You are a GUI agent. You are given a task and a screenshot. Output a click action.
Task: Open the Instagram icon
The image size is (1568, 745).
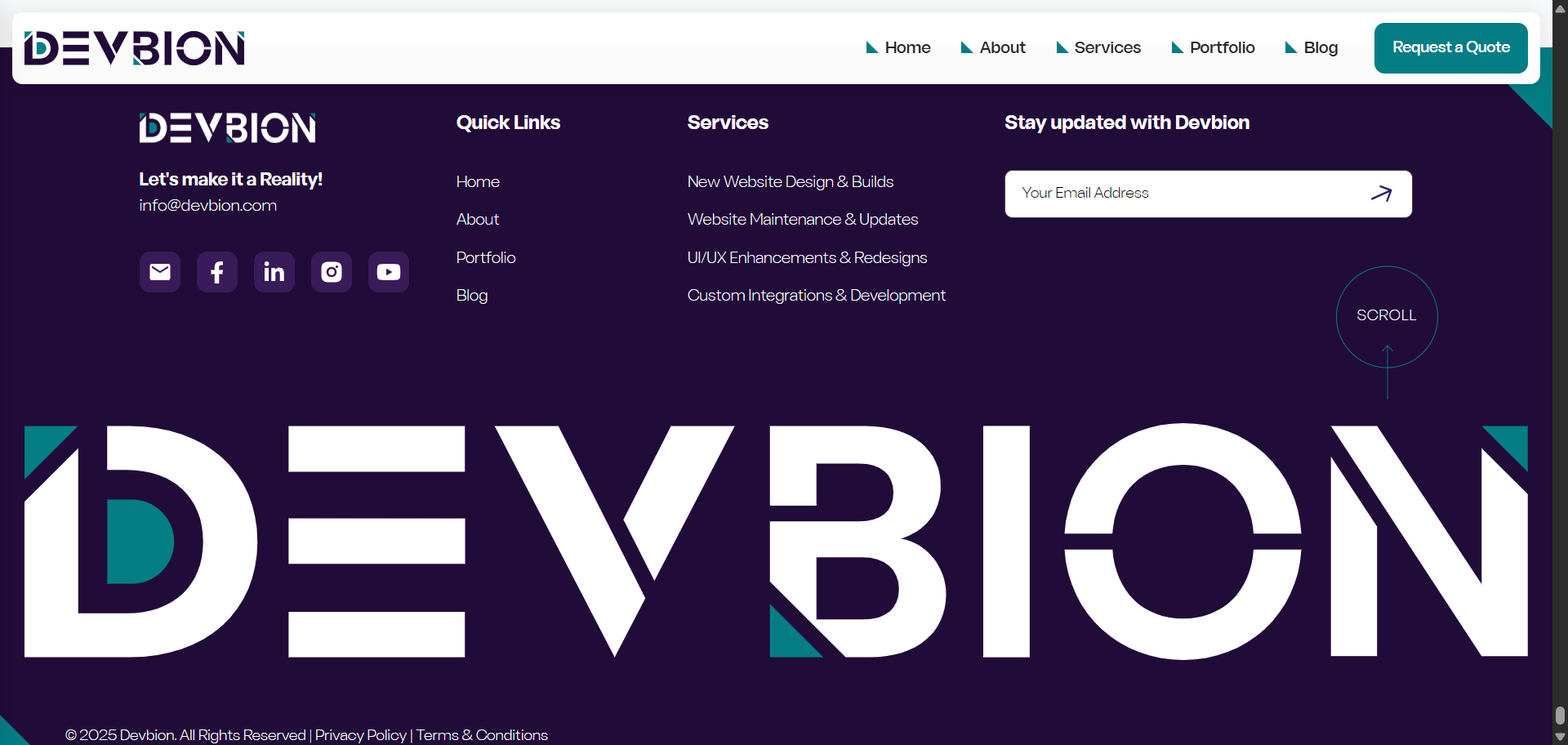331,271
